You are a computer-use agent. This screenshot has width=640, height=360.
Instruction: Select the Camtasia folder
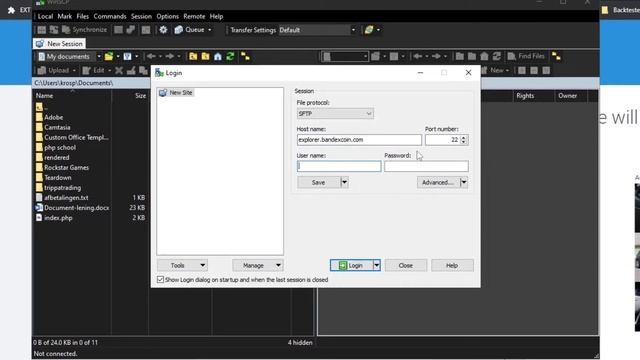(x=57, y=127)
